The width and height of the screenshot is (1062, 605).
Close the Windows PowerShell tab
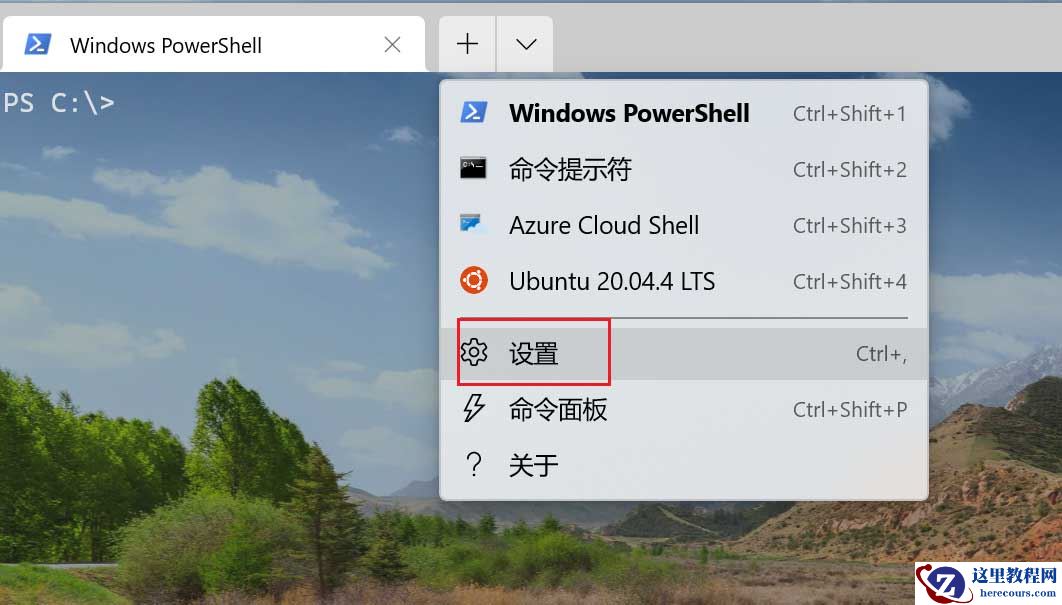tap(392, 44)
